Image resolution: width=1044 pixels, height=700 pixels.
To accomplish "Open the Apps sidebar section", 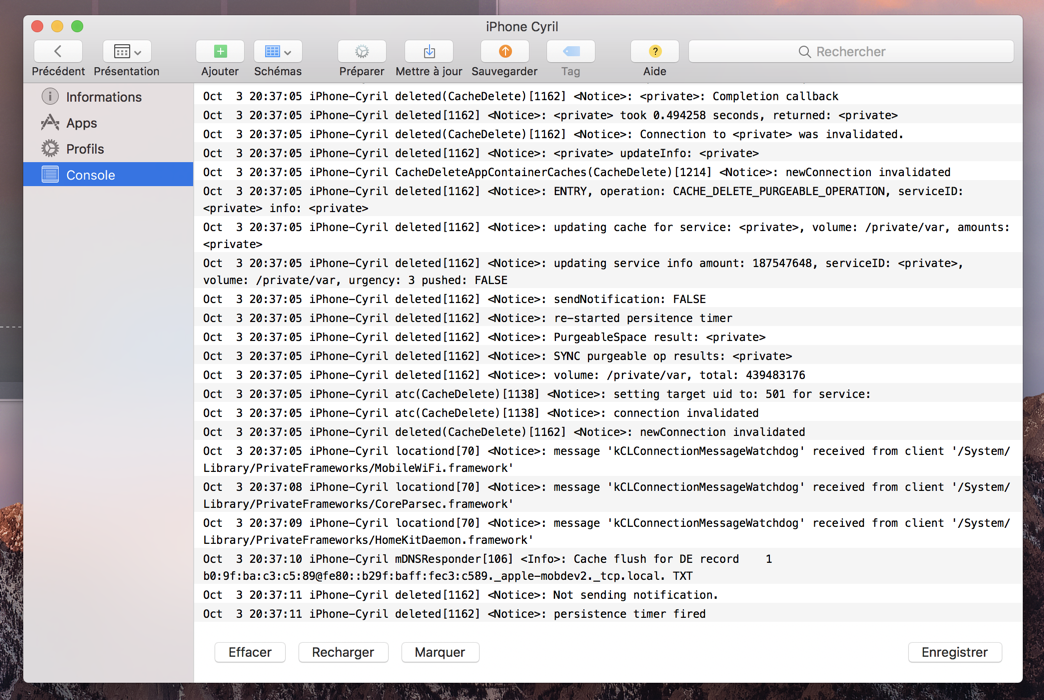I will pyautogui.click(x=81, y=123).
